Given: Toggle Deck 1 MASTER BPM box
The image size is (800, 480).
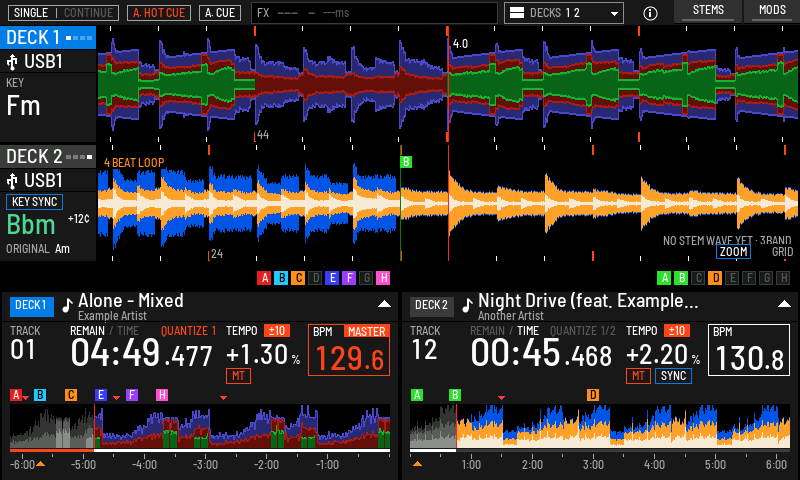Looking at the screenshot, I should coord(349,350).
